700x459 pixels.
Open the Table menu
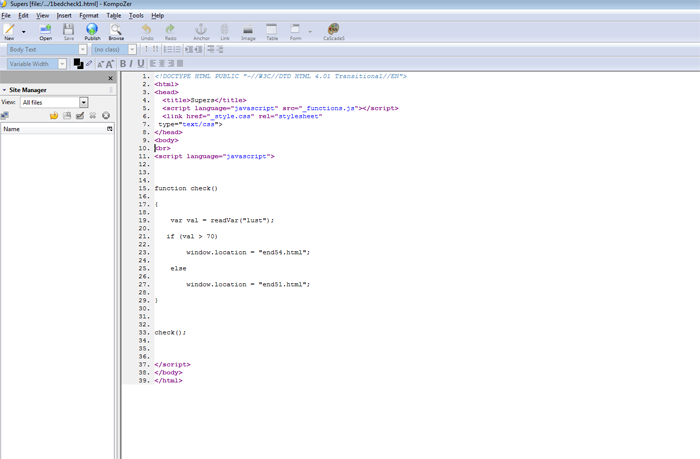point(114,16)
